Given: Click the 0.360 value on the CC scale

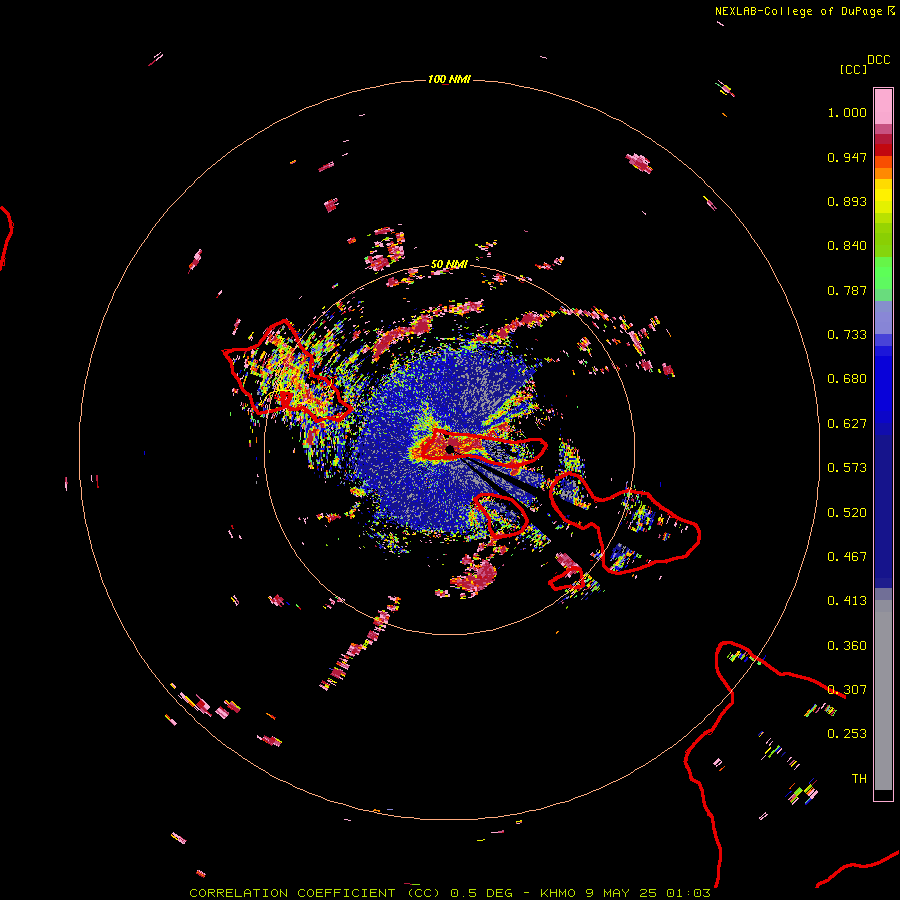Looking at the screenshot, I should (847, 646).
